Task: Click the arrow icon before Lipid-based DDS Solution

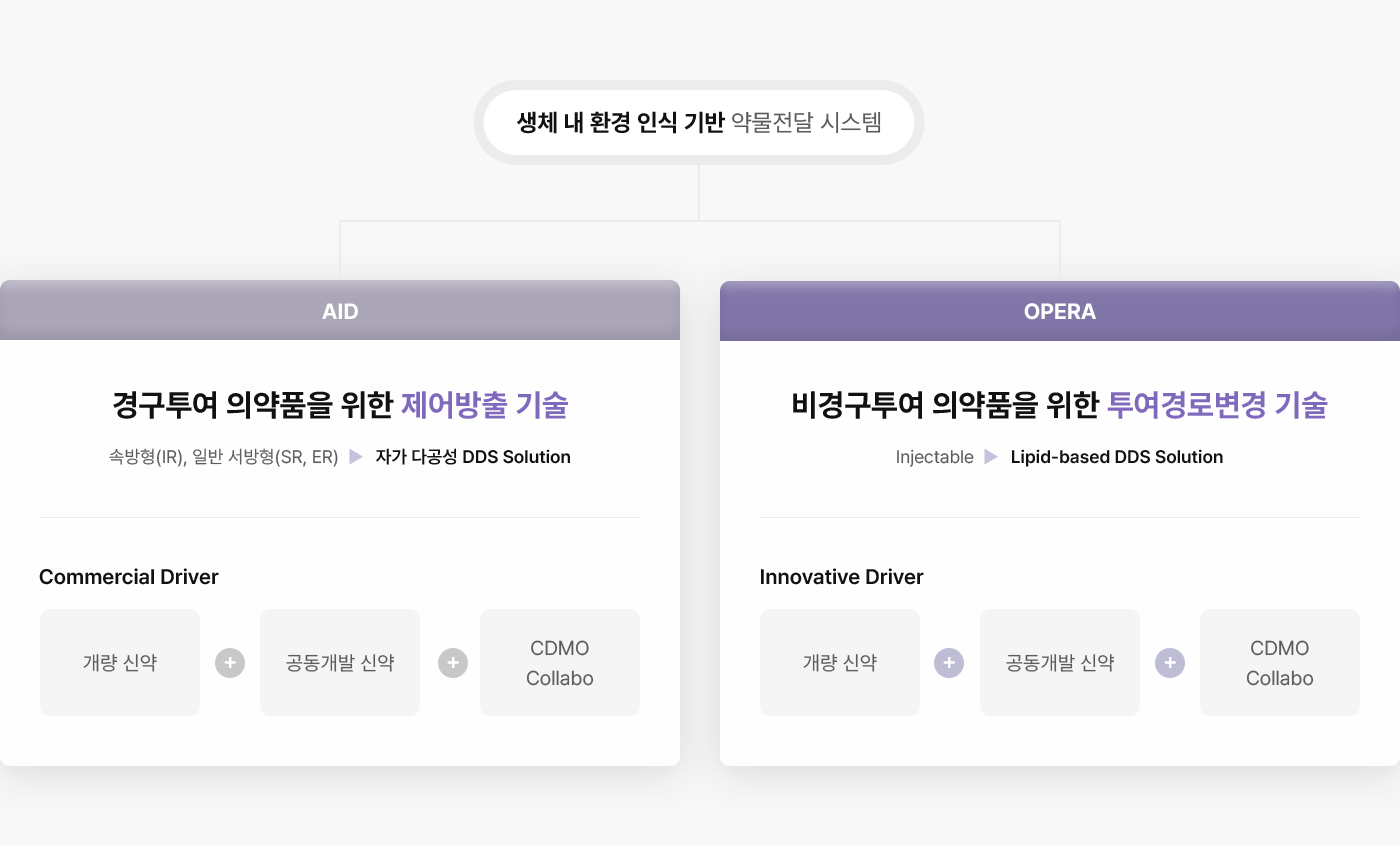Action: pyautogui.click(x=991, y=457)
